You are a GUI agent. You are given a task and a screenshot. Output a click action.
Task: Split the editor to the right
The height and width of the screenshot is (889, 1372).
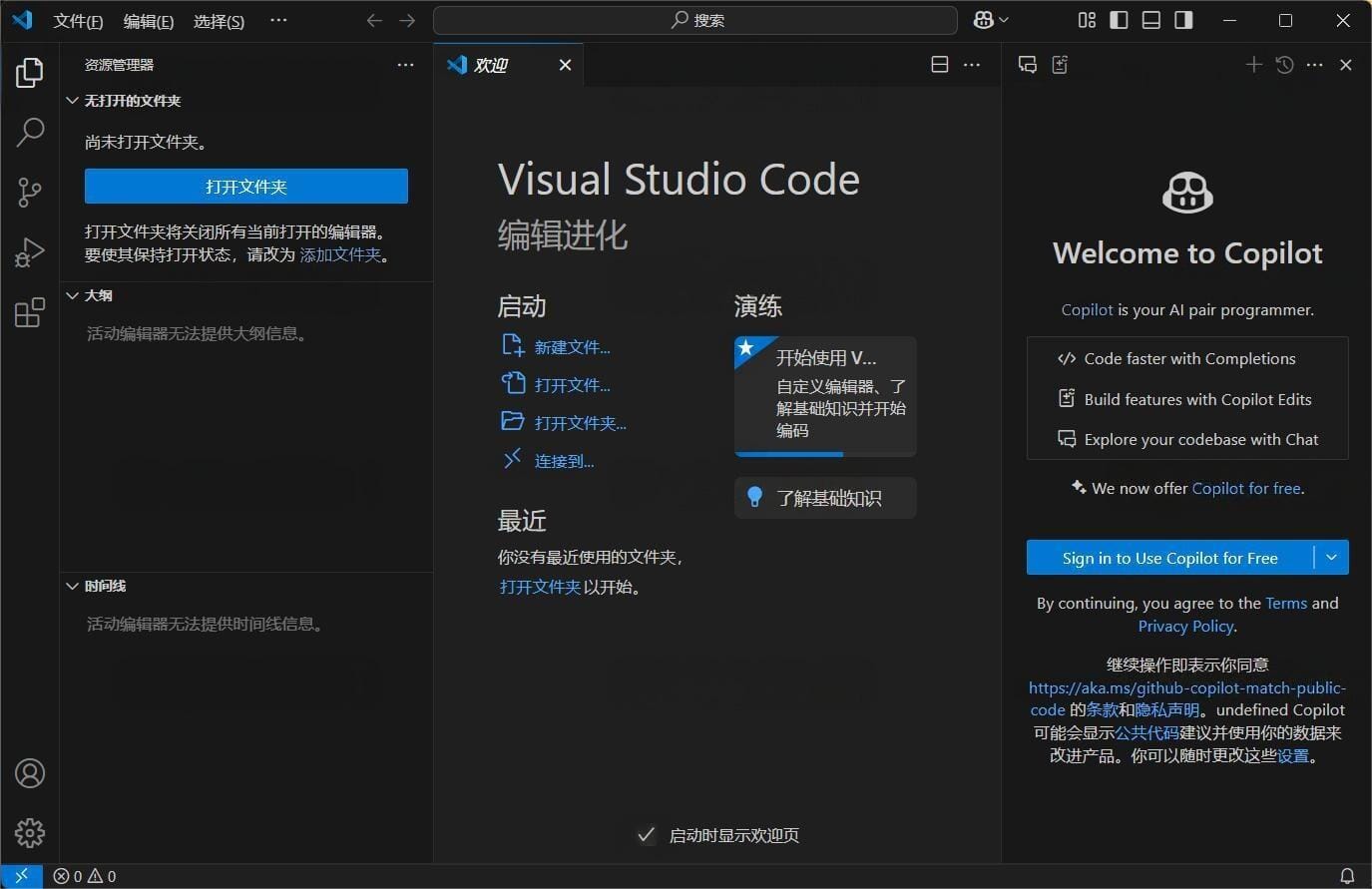pyautogui.click(x=939, y=65)
